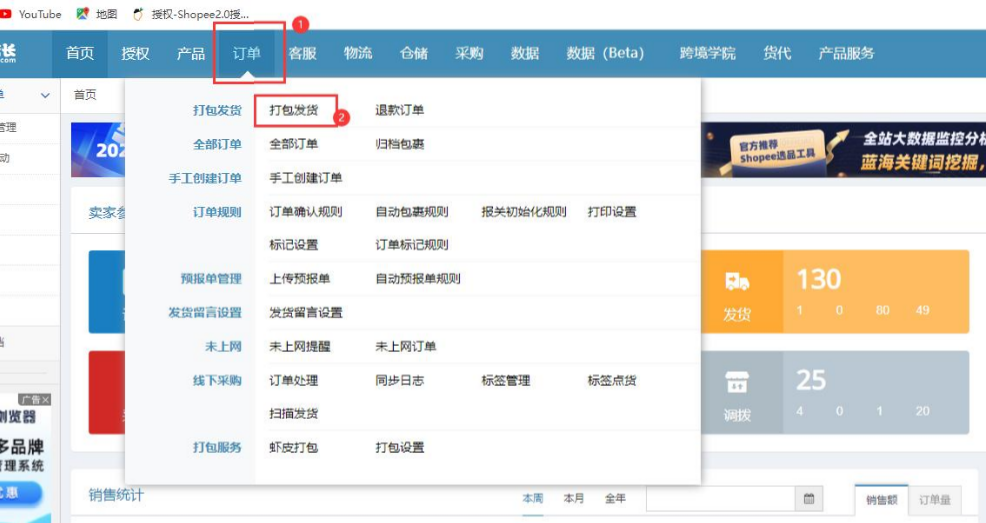Click the YouTube bookmark icon
This screenshot has height=523, width=986.
7,14
